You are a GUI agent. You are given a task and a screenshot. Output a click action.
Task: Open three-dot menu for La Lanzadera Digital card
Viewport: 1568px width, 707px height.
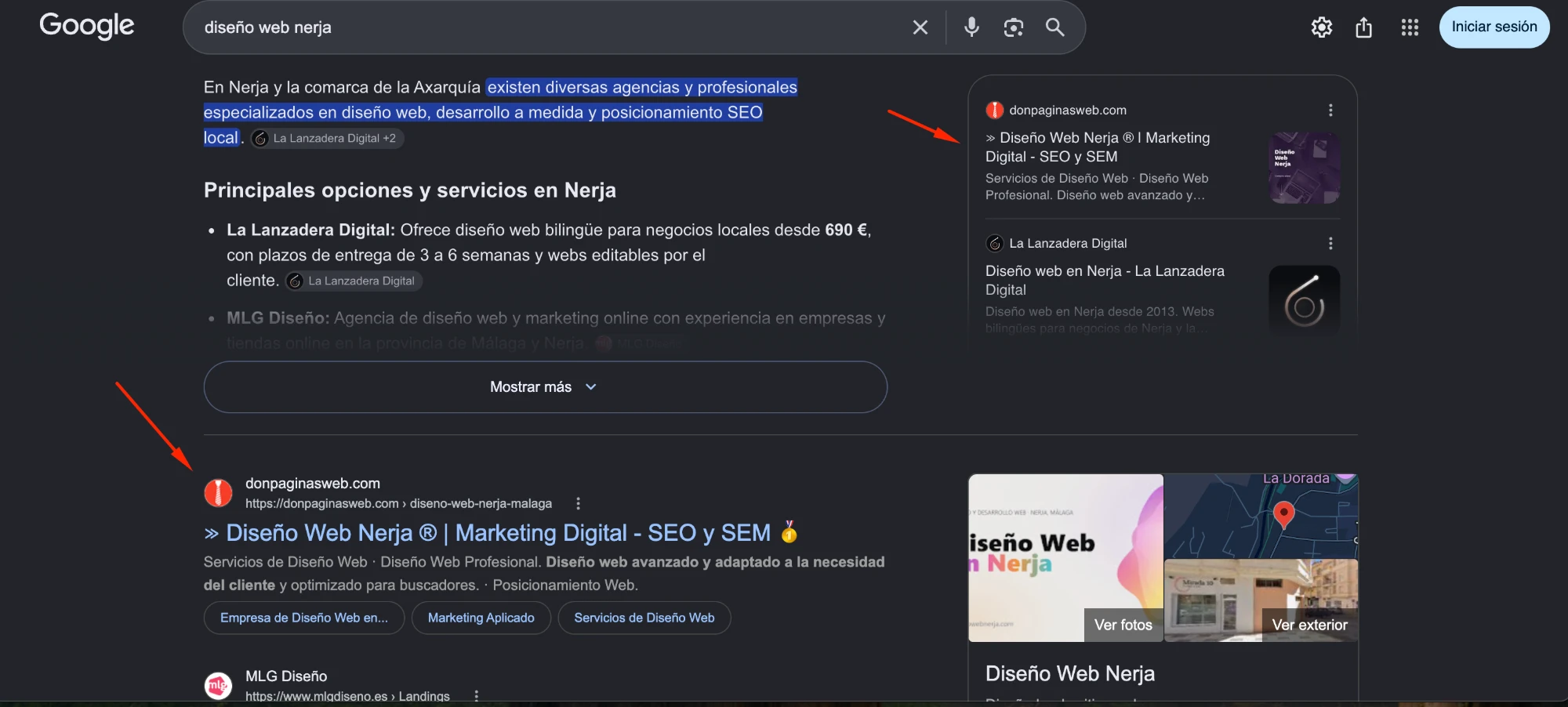(x=1330, y=244)
